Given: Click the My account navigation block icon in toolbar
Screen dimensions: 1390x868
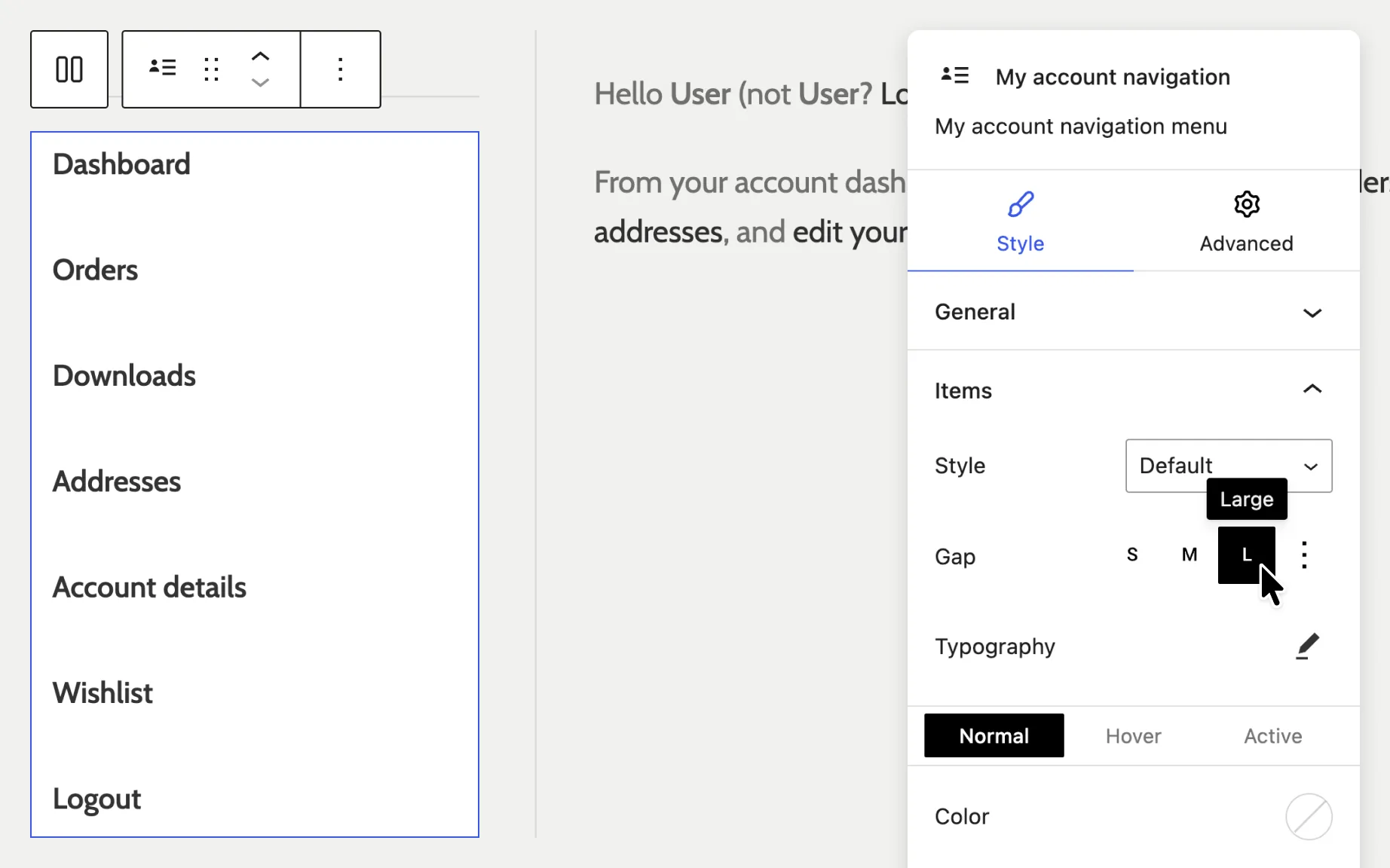Looking at the screenshot, I should pos(163,69).
